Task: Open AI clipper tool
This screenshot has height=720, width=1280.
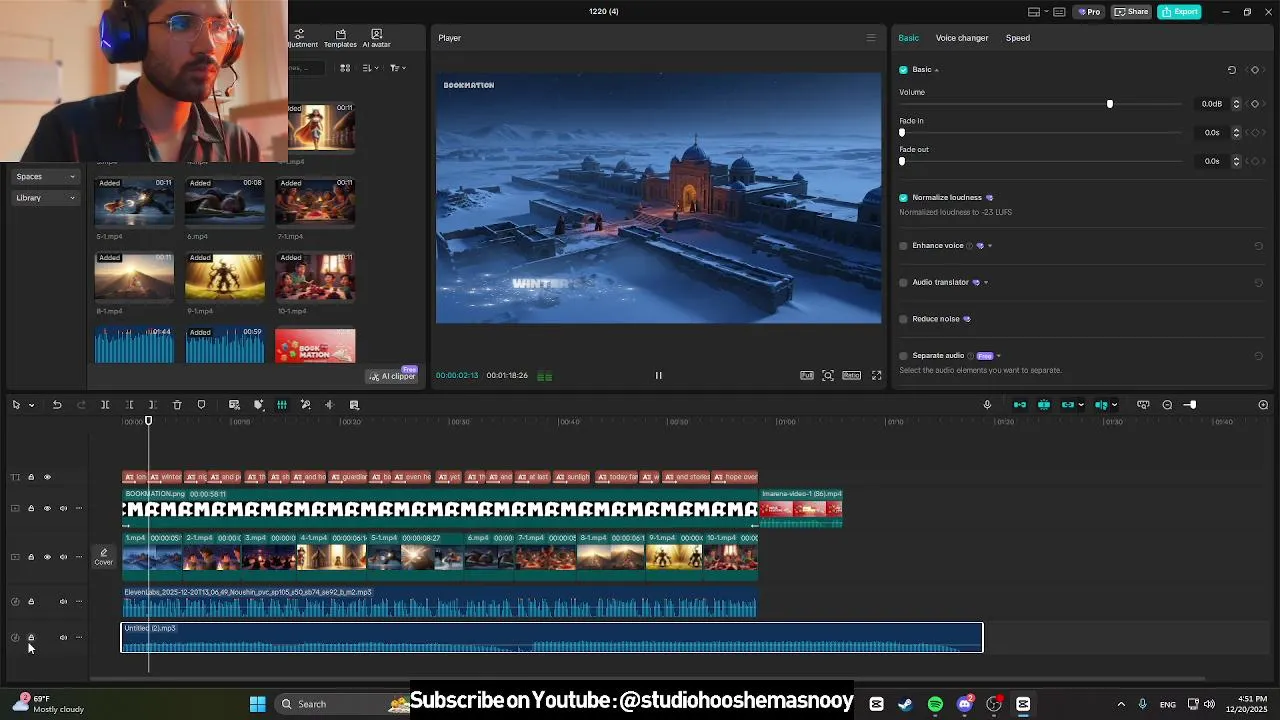Action: click(x=392, y=376)
